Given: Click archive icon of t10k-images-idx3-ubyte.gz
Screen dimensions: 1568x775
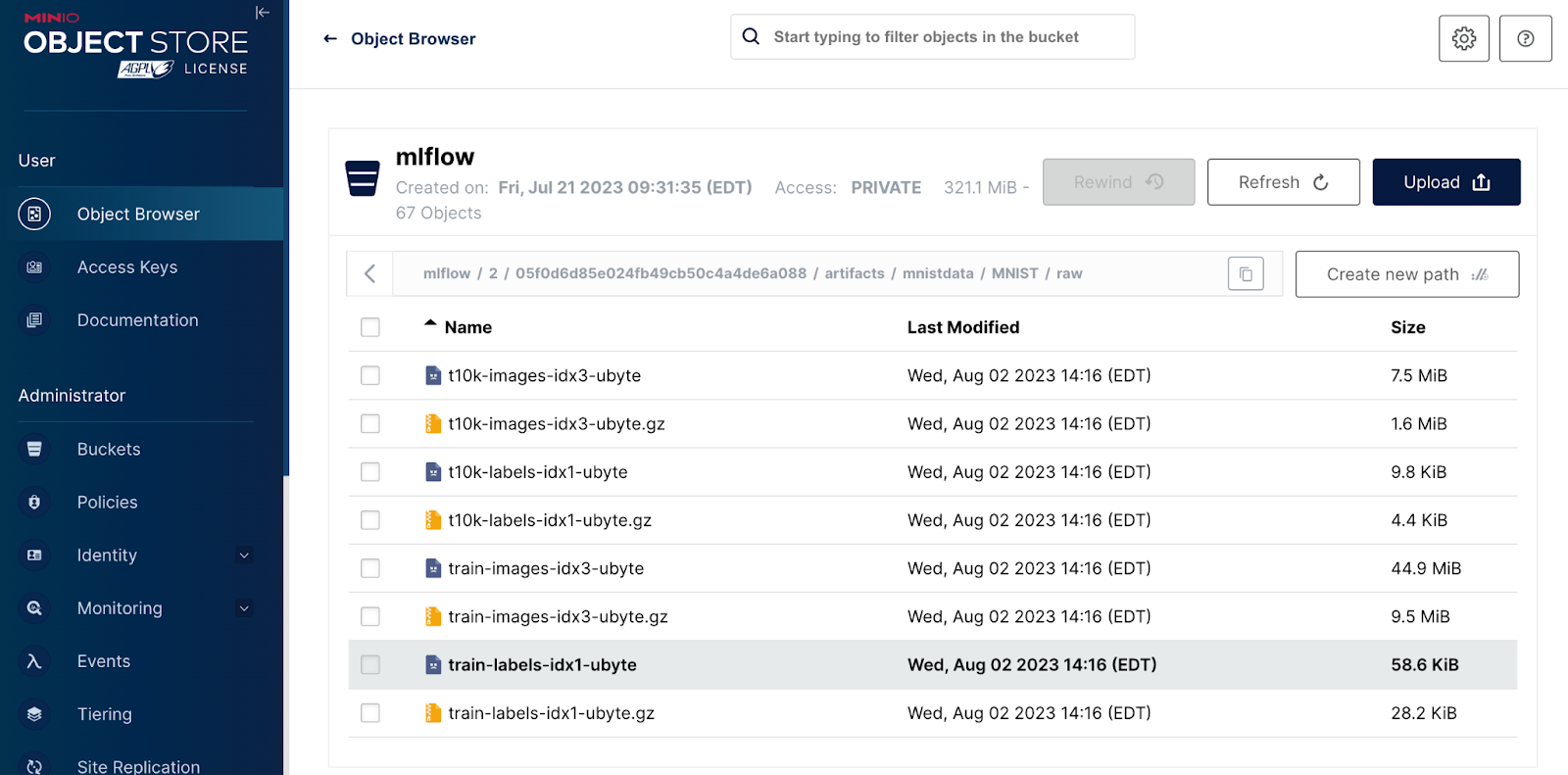Looking at the screenshot, I should (x=433, y=423).
